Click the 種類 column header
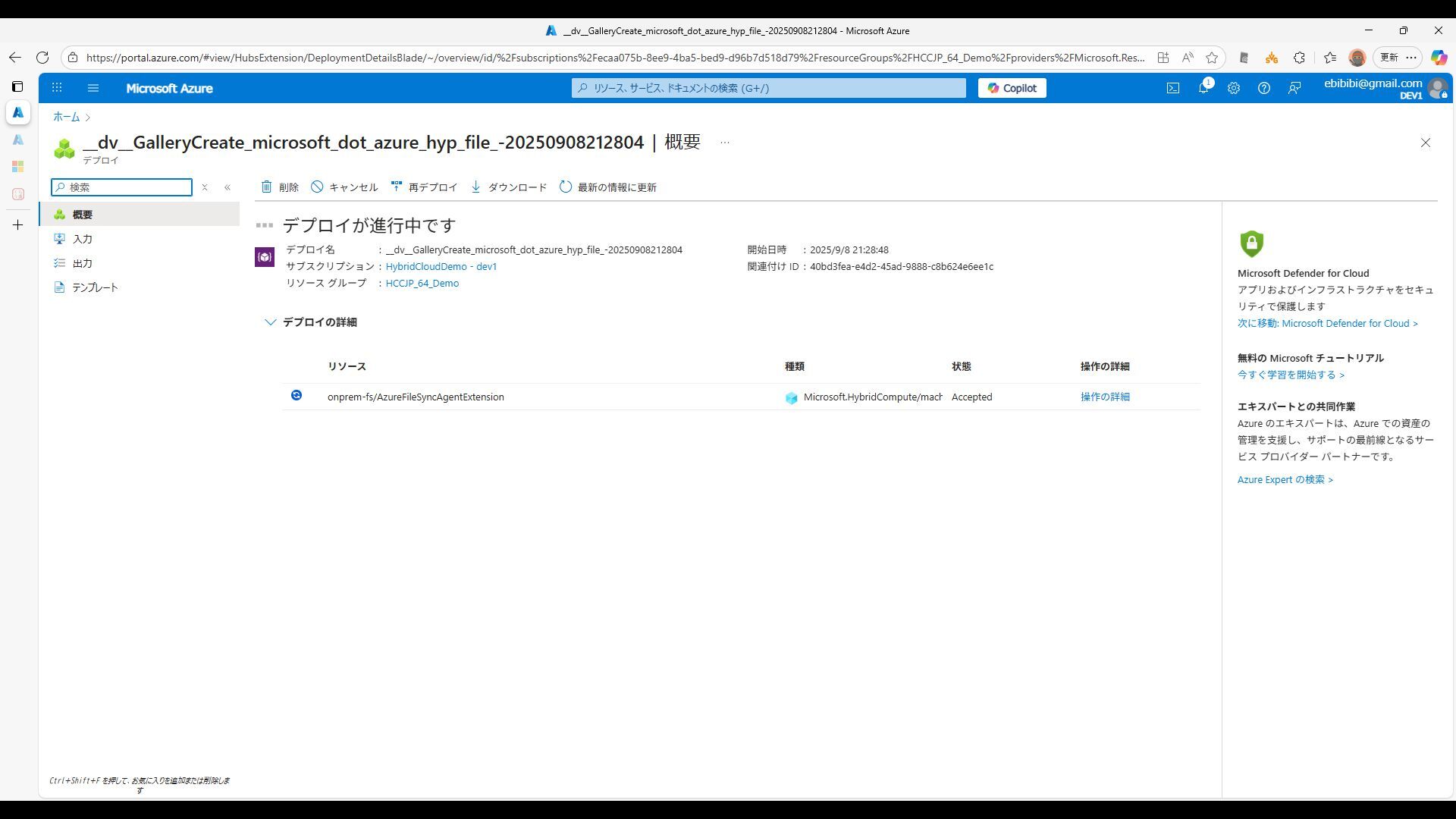This screenshot has width=1456, height=819. [x=794, y=366]
